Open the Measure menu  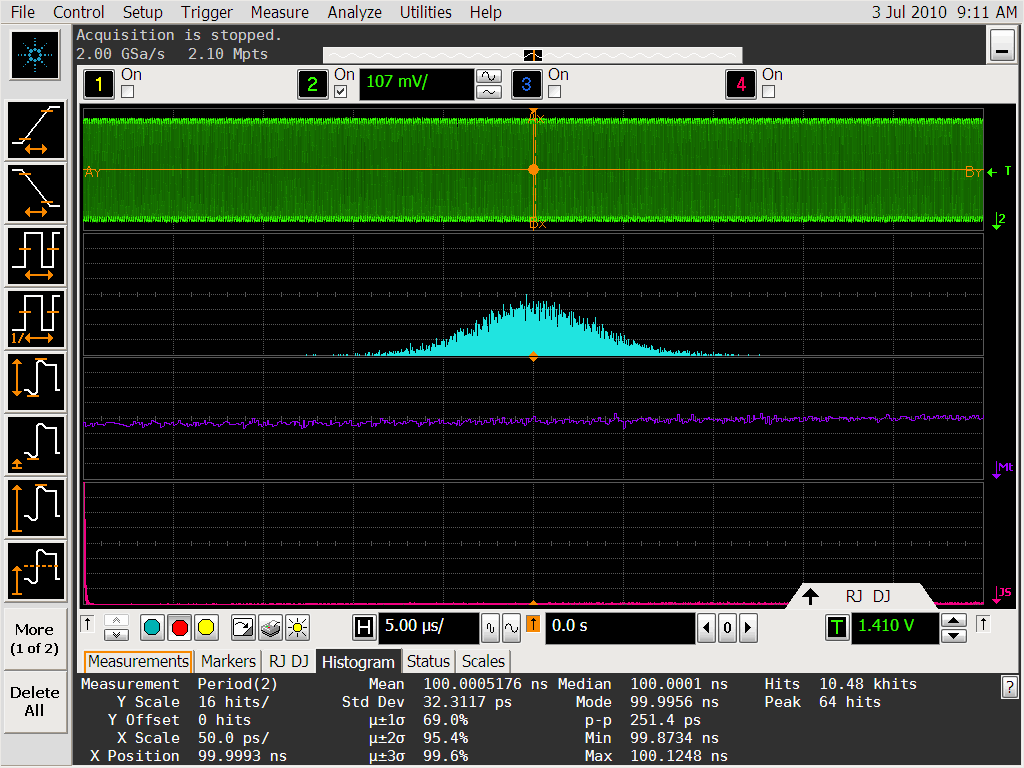280,12
